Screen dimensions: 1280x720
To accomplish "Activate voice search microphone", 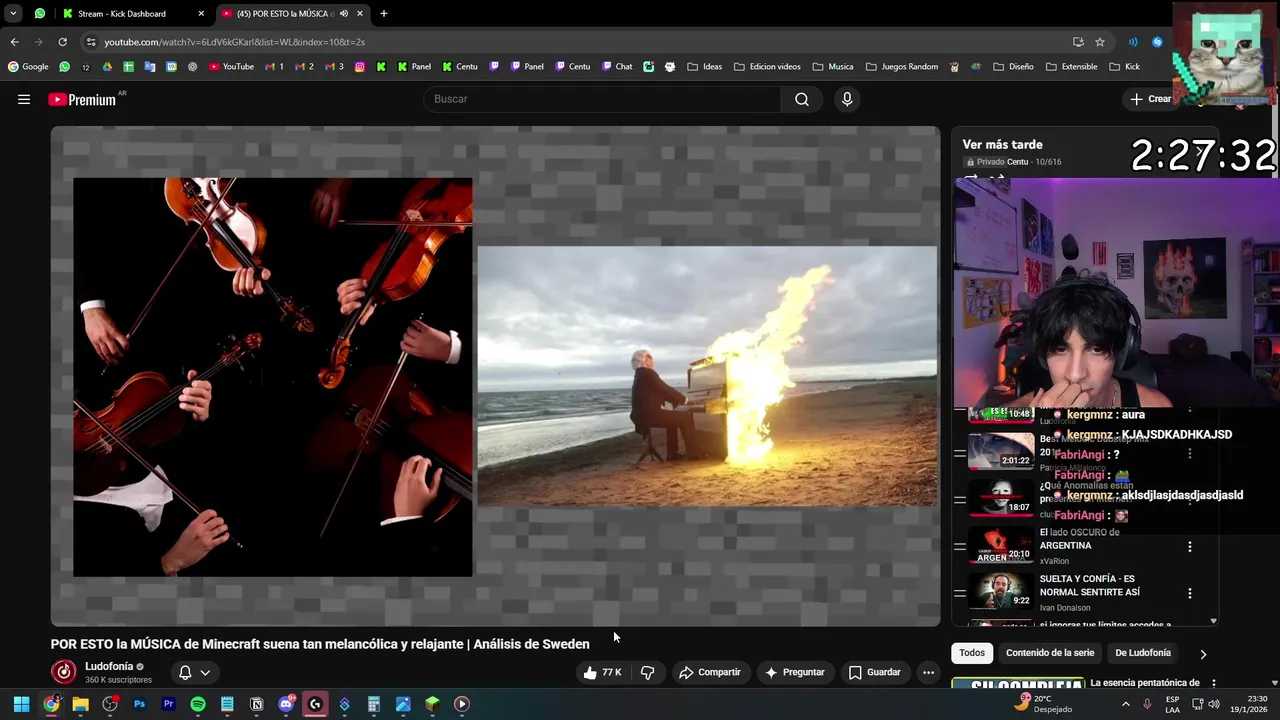I will [x=847, y=99].
